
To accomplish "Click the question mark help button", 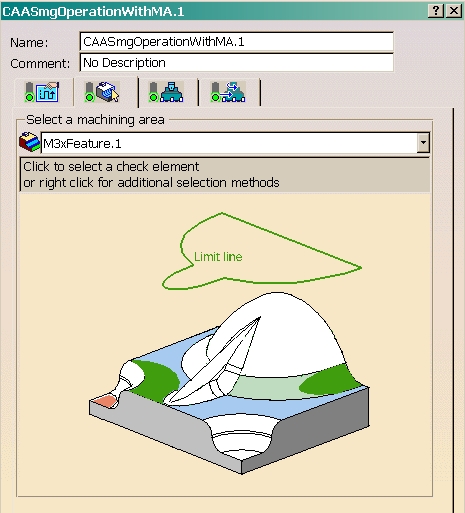I will click(x=436, y=11).
